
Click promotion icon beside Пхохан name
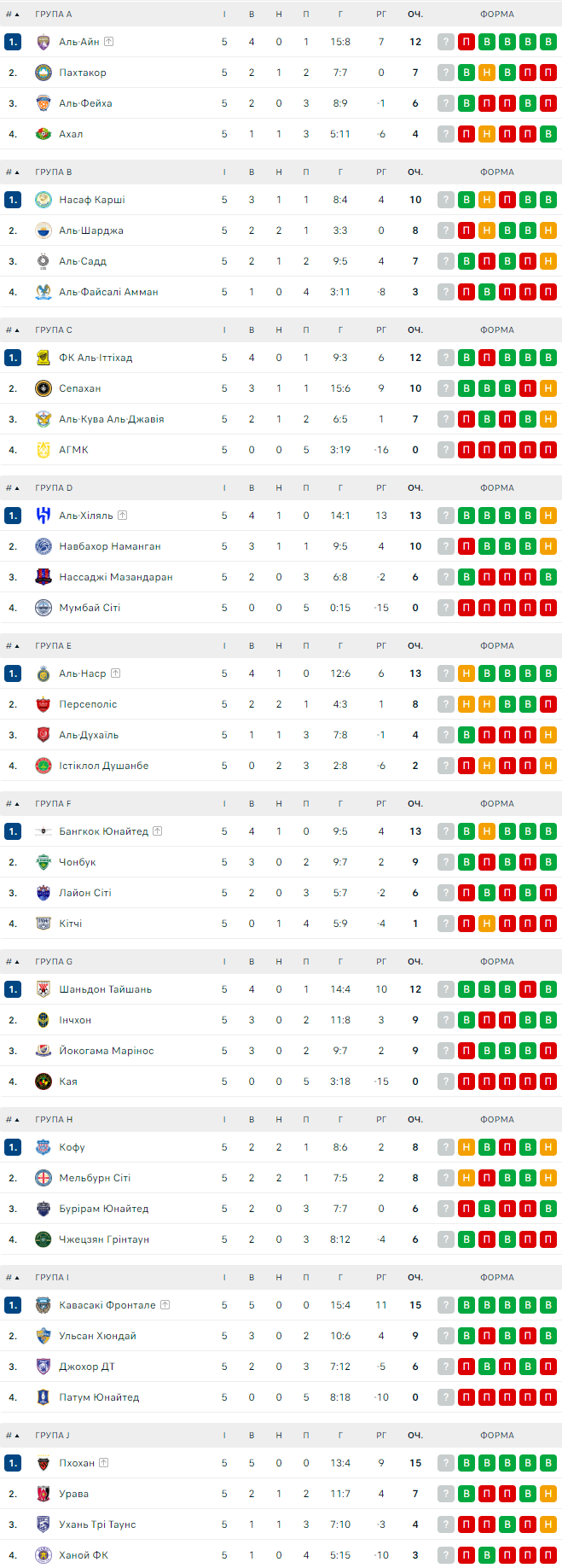click(103, 1463)
